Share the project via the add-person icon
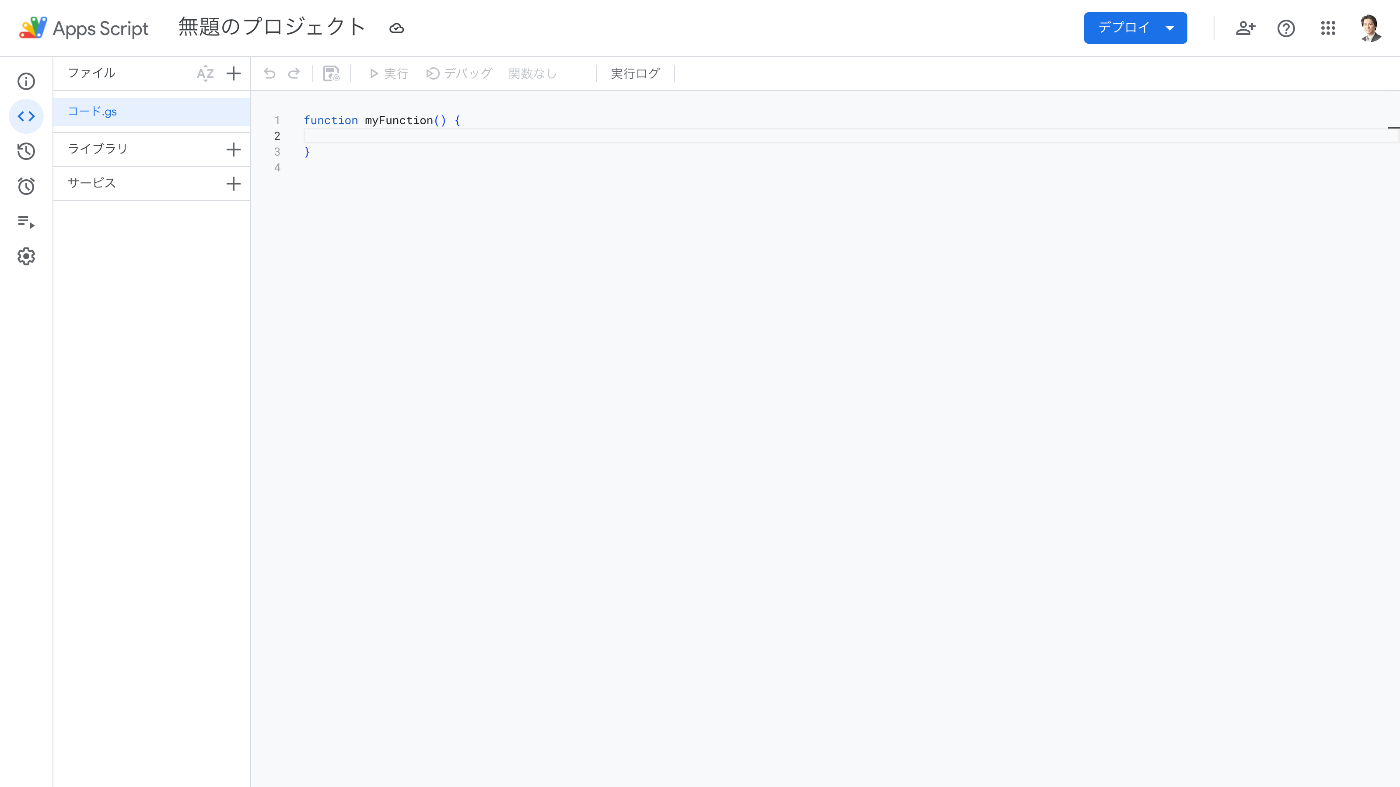1400x787 pixels. pyautogui.click(x=1246, y=28)
